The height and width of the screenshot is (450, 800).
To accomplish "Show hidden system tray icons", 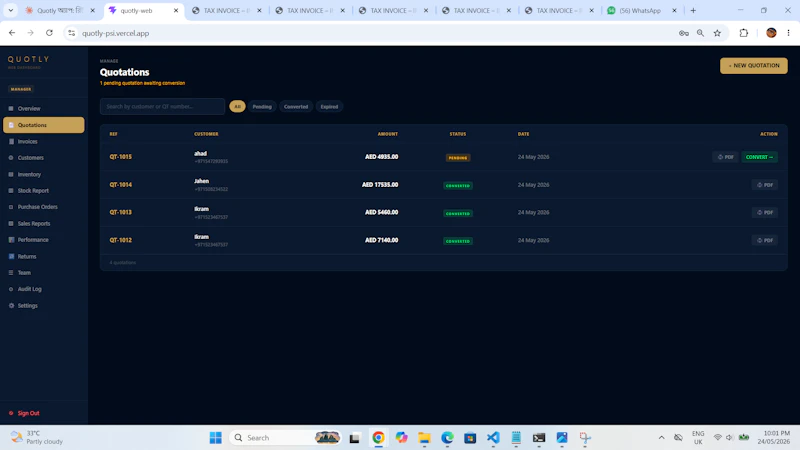I will (661, 438).
